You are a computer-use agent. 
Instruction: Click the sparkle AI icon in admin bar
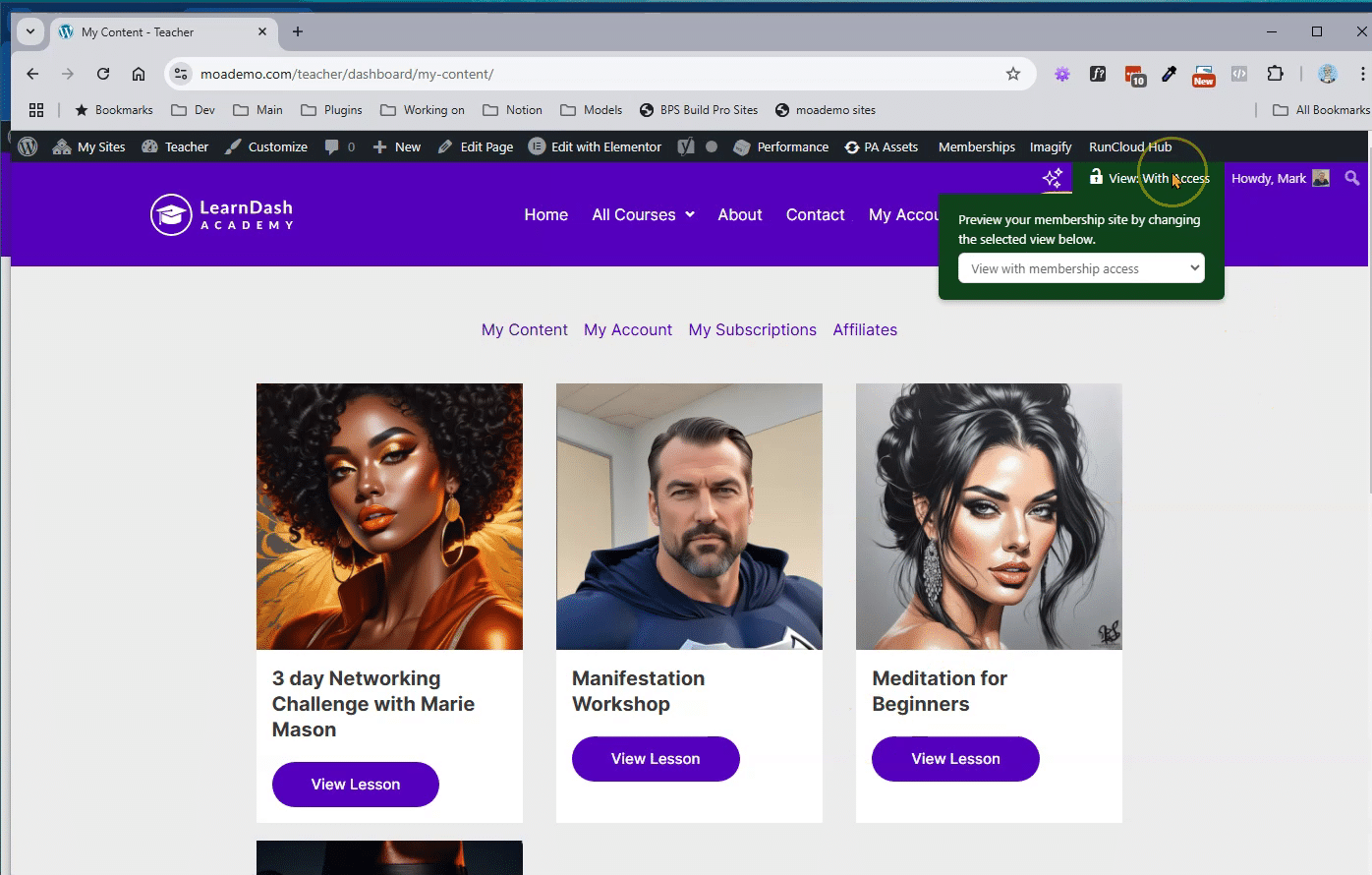(1053, 178)
